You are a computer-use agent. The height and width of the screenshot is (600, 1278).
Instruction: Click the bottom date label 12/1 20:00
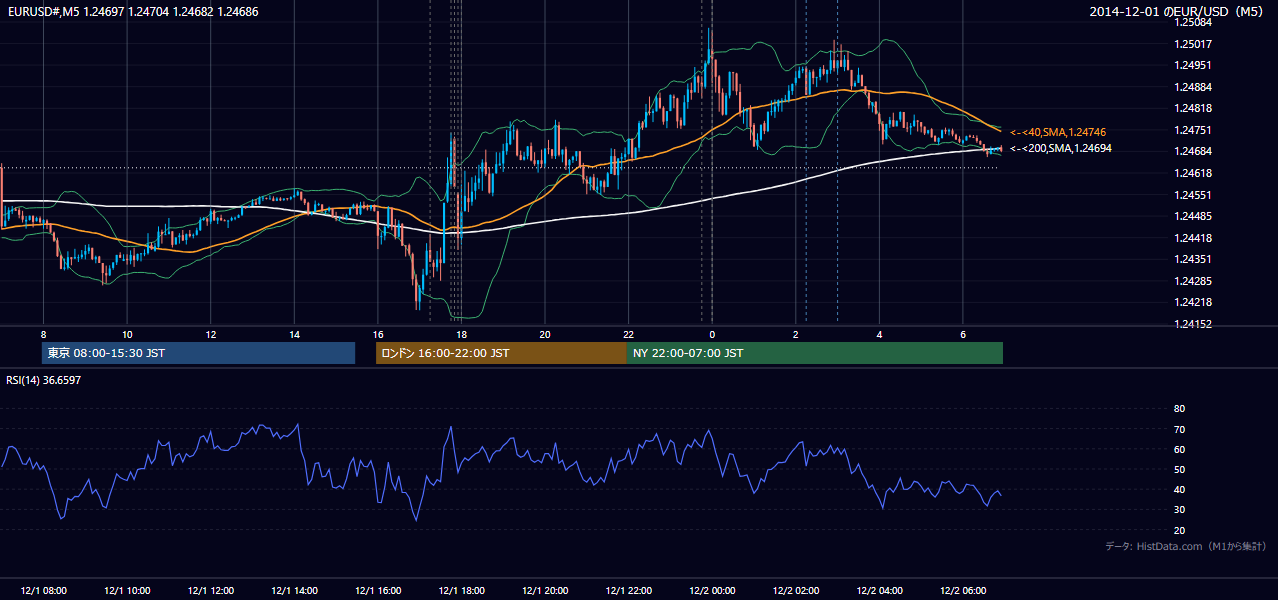(545, 591)
